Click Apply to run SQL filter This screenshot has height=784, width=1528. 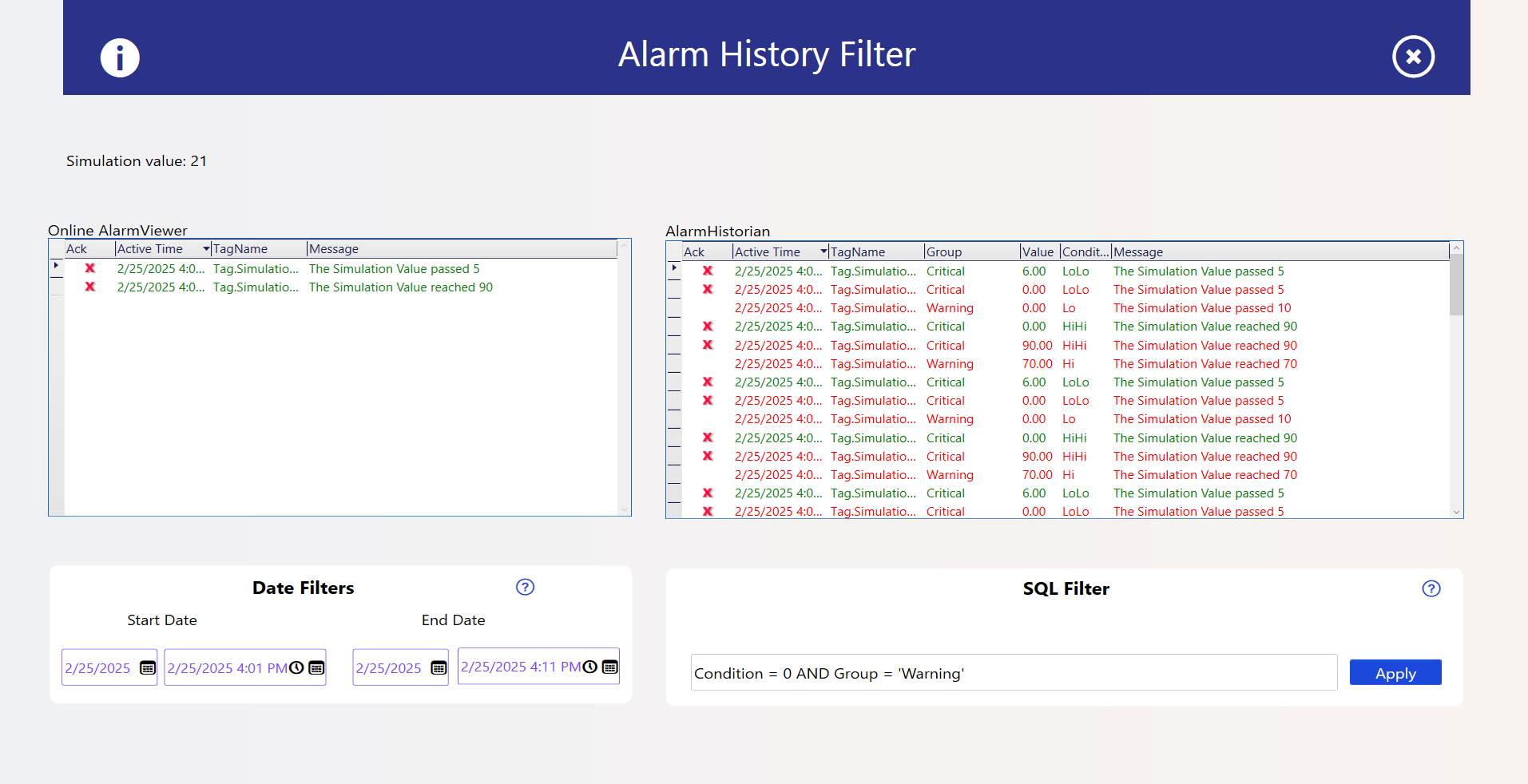pos(1395,673)
